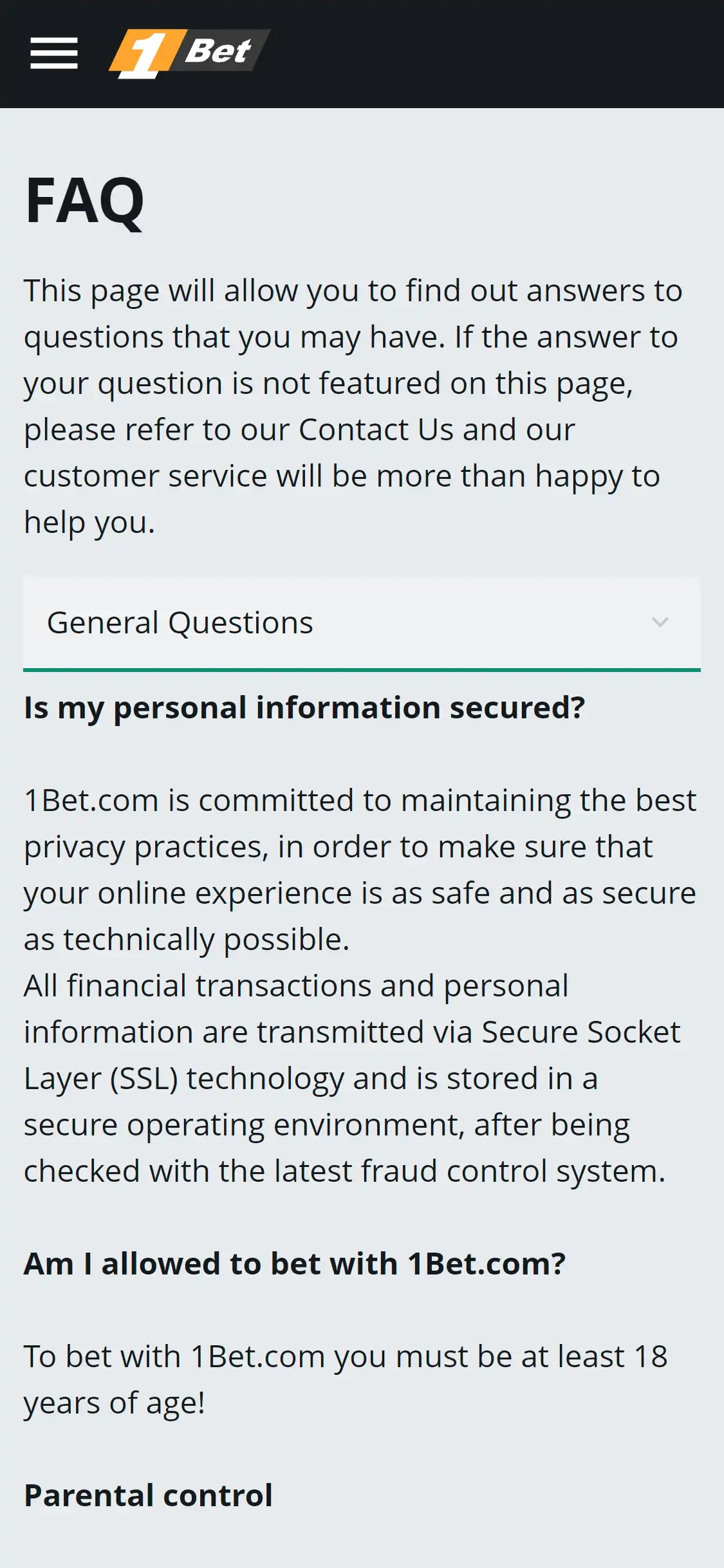Click the 'as technically possible' text line
The height and width of the screenshot is (1568, 724).
click(x=187, y=940)
